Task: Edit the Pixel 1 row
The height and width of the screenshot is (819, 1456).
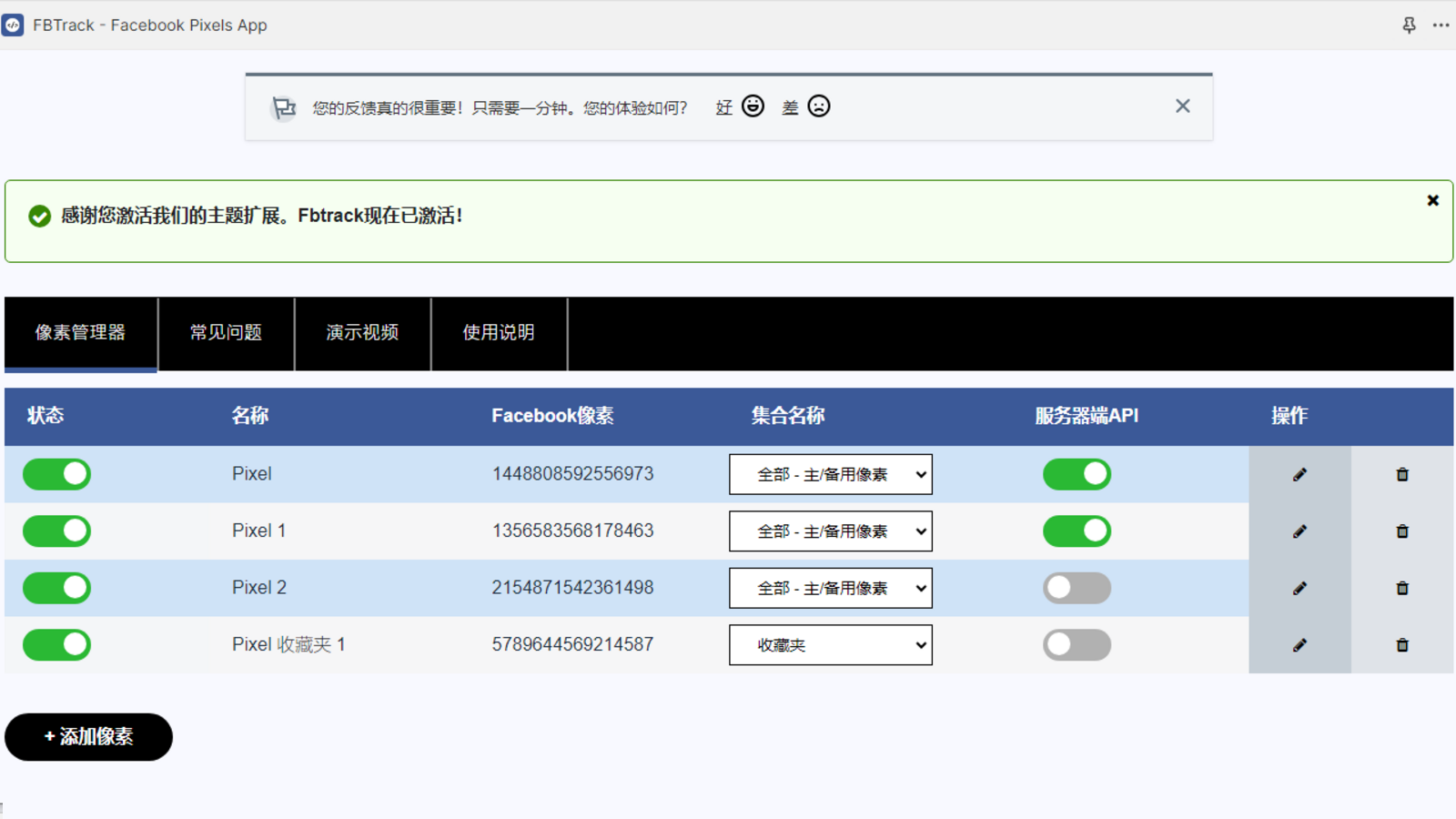Action: click(x=1299, y=531)
